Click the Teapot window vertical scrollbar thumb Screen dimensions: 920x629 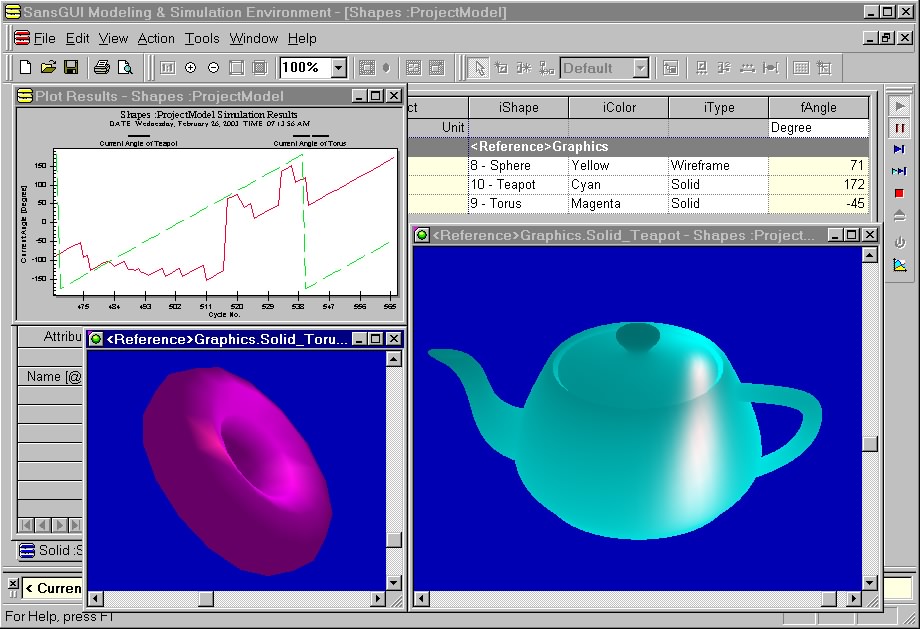pyautogui.click(x=871, y=444)
